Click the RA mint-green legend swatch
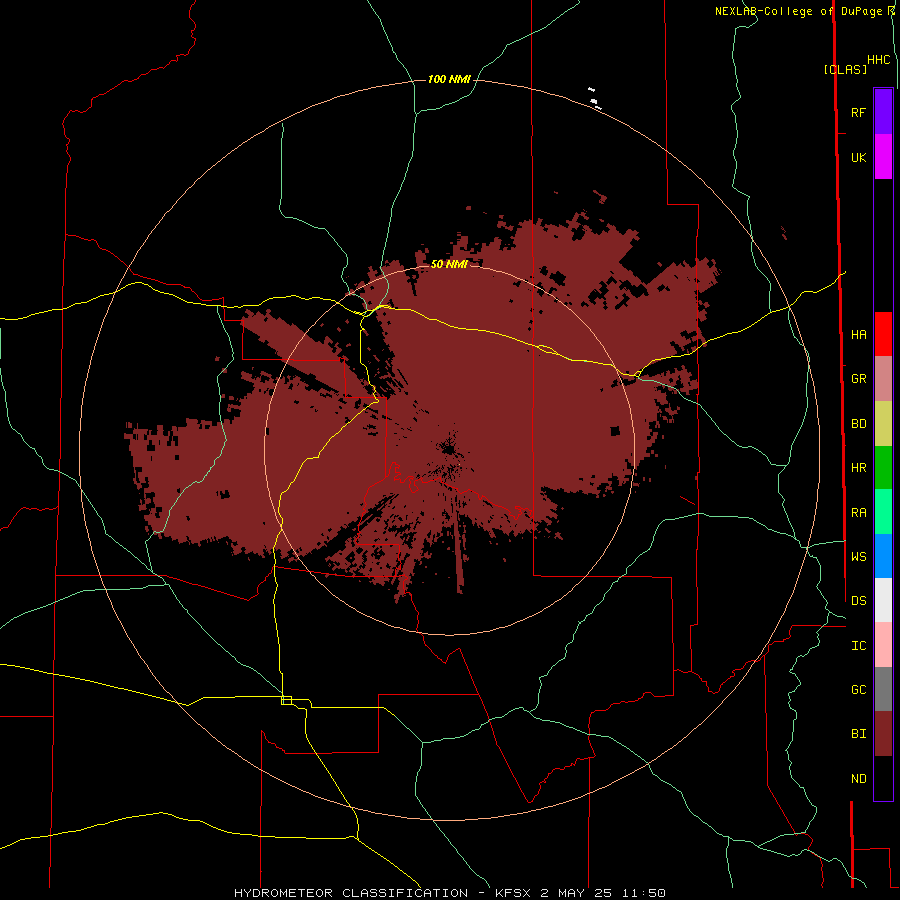Viewport: 900px width, 900px height. [x=883, y=512]
